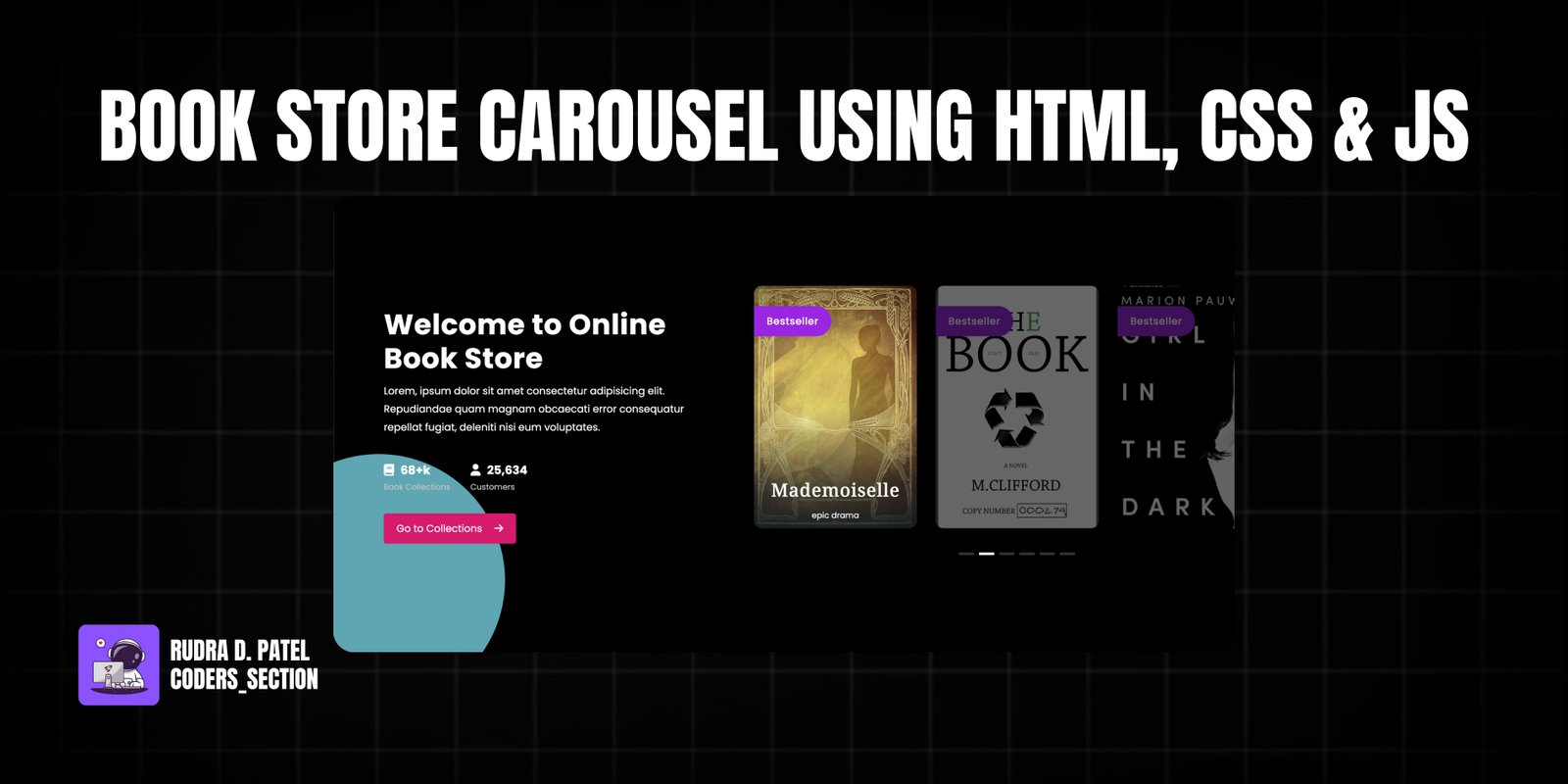
Task: Click the 25,634 customers count
Action: [x=507, y=470]
